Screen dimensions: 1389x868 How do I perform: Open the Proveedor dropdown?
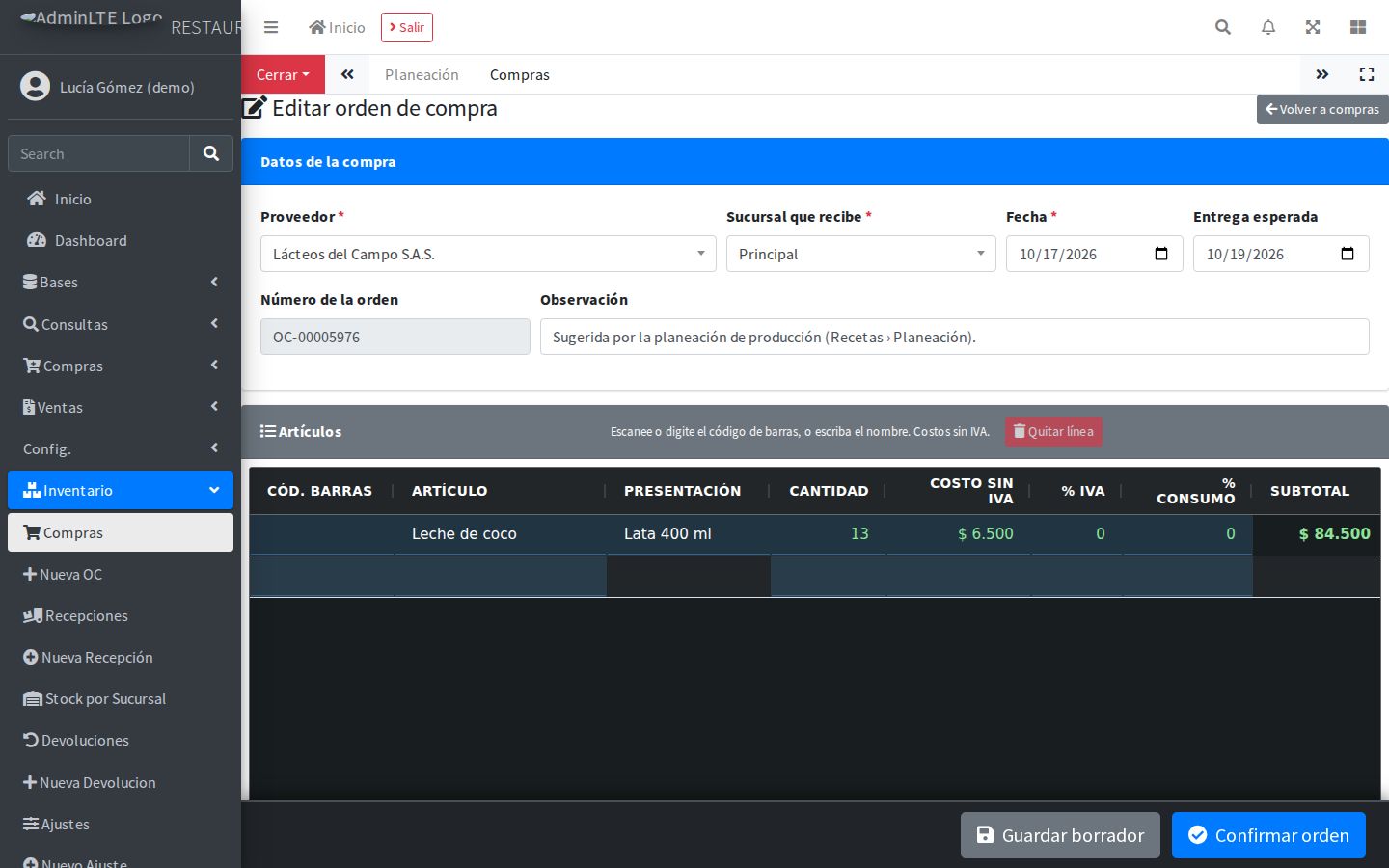488,254
